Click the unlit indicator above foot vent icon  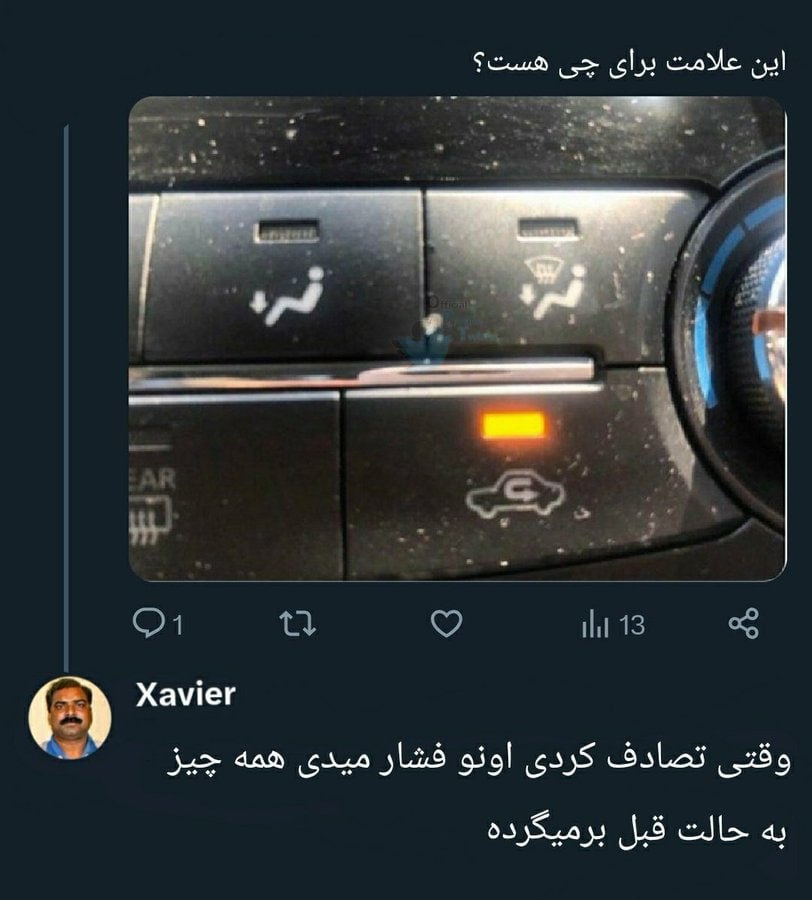[286, 231]
